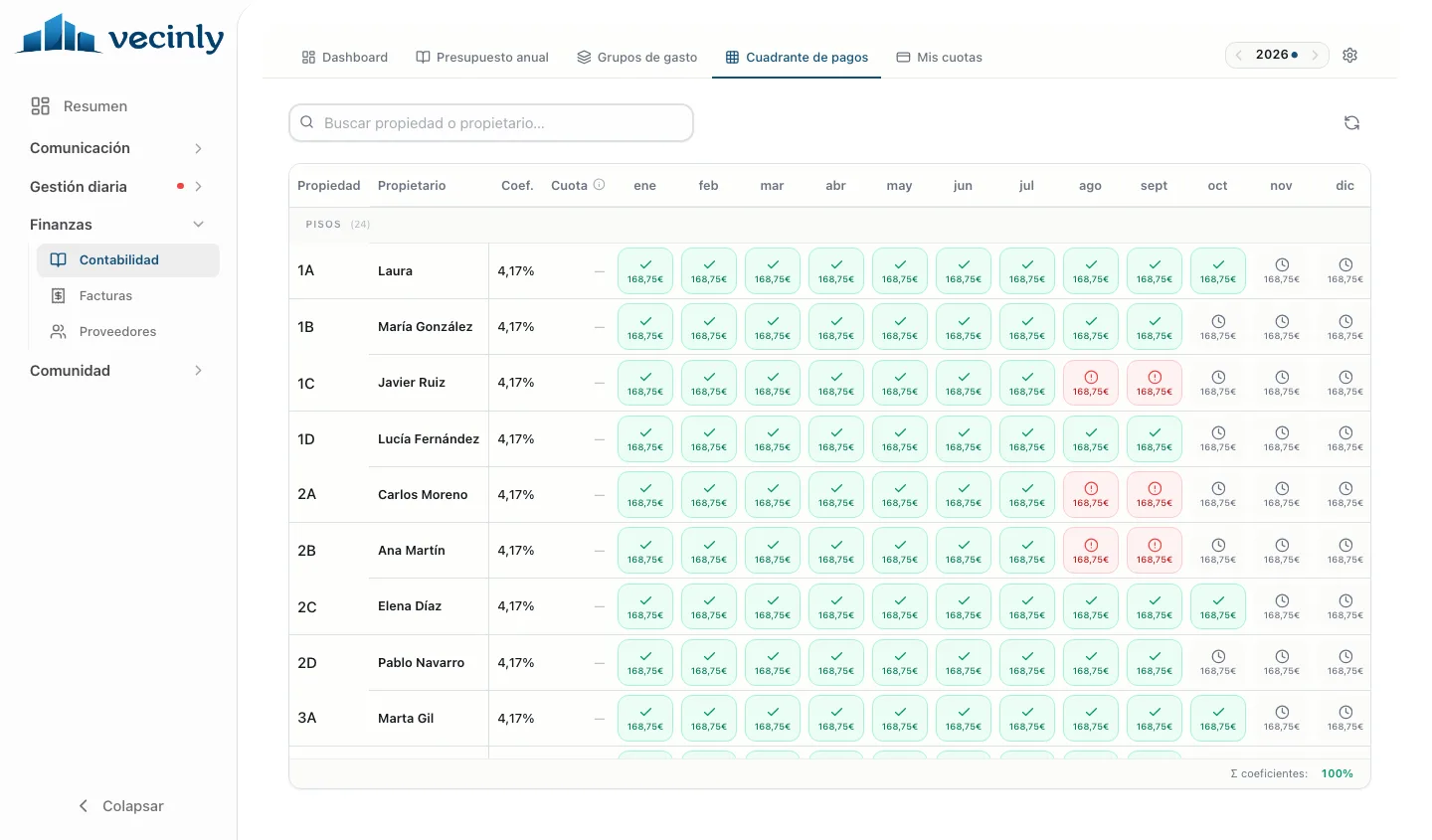Click Elena Díaz's paid October payment
This screenshot has width=1432, height=840.
click(1218, 606)
